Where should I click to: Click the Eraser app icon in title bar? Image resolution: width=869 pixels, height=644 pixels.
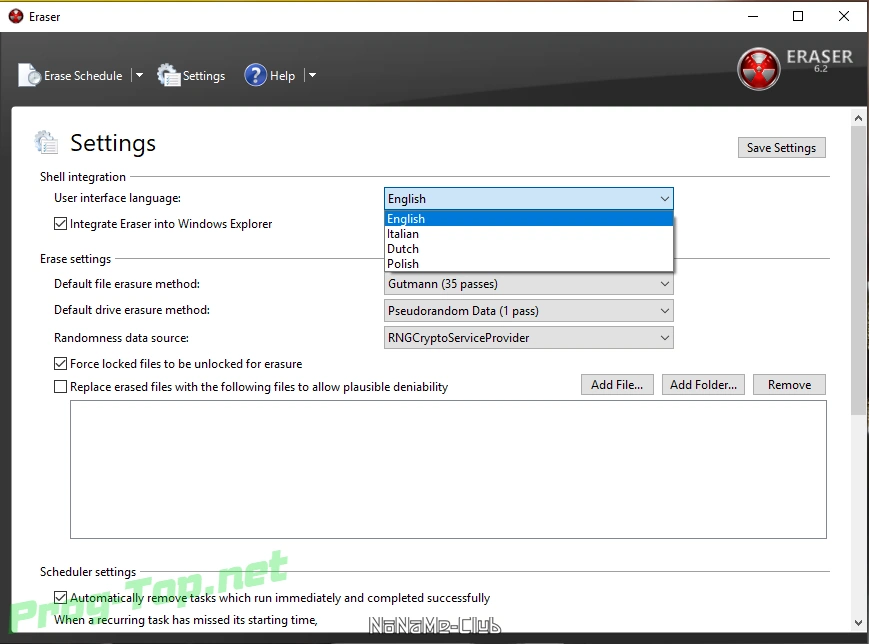pyautogui.click(x=16, y=17)
